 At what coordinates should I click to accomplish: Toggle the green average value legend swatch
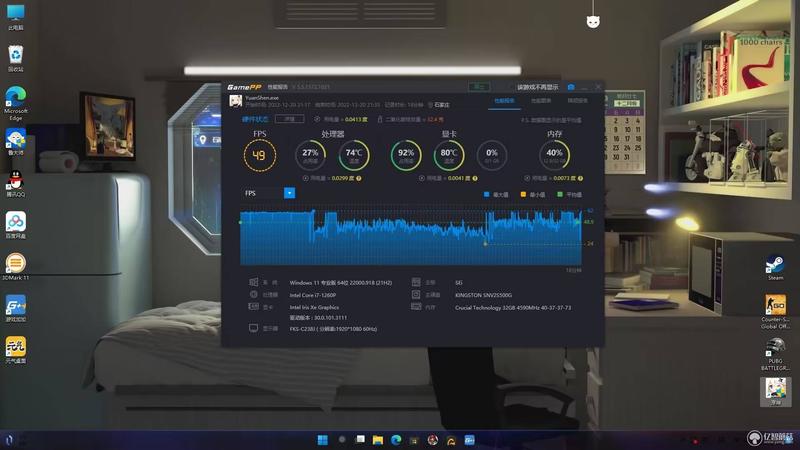click(560, 194)
